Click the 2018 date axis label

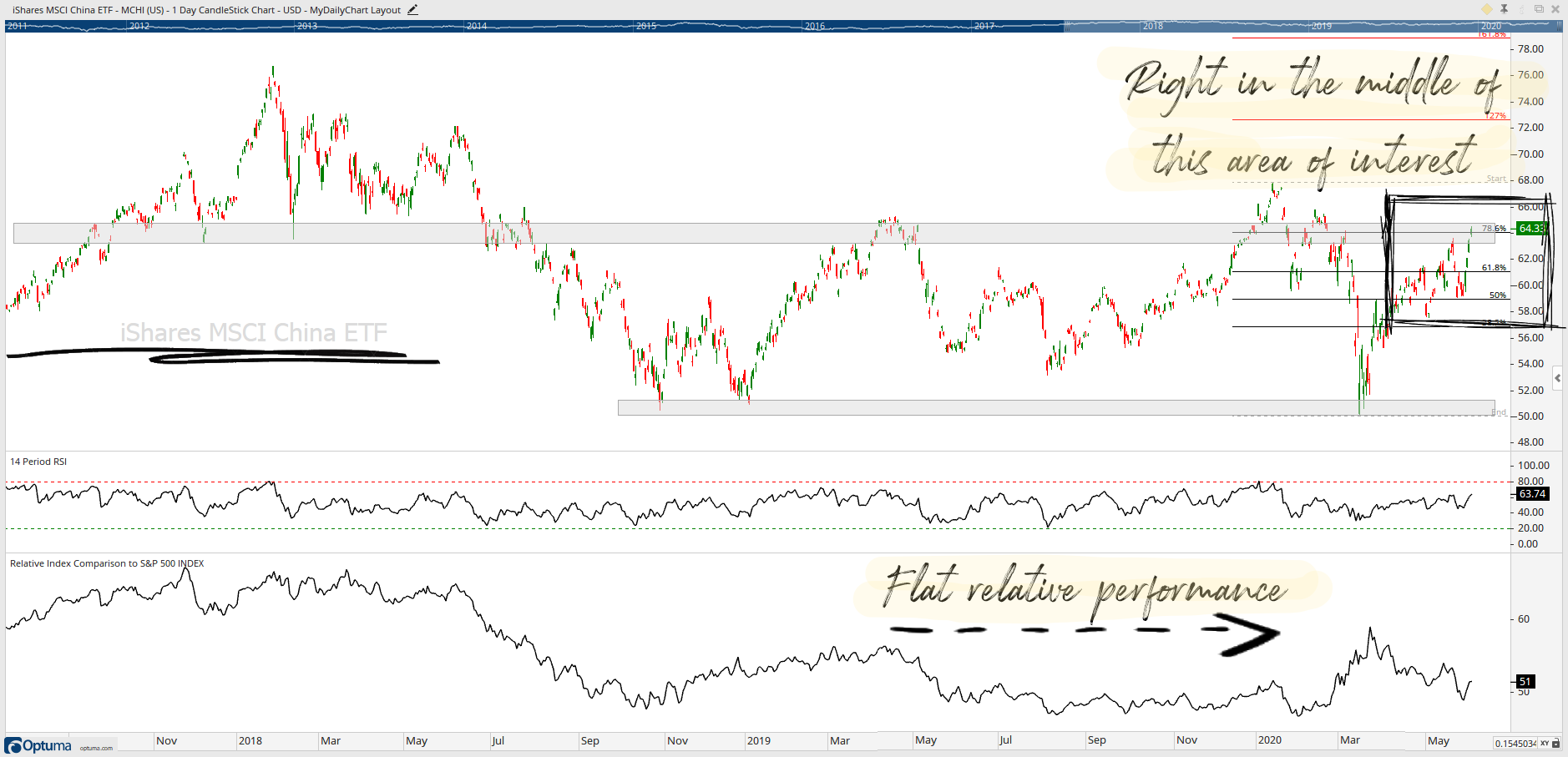point(250,740)
